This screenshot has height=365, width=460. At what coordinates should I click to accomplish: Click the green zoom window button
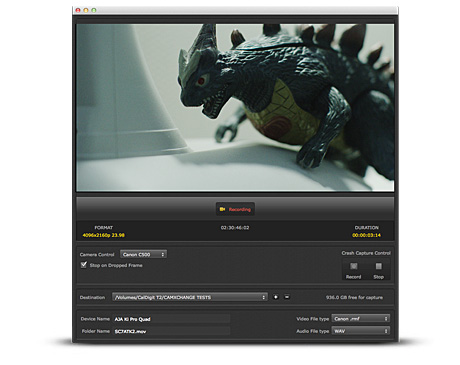[94, 10]
